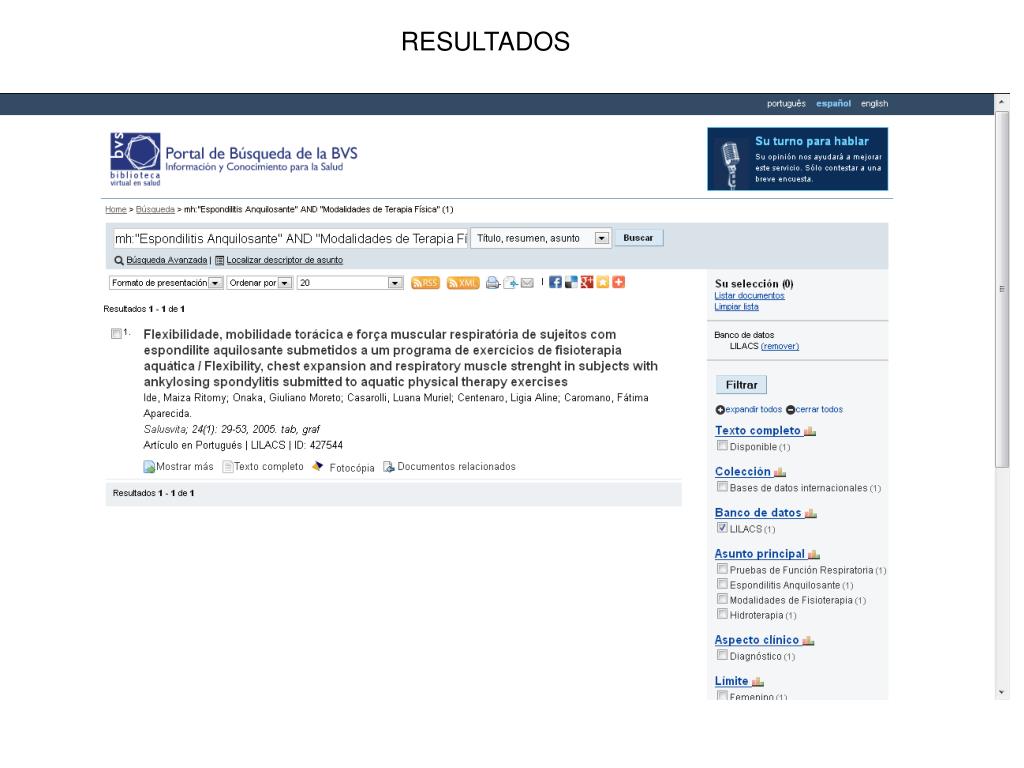1024x768 pixels.
Task: Go to Home breadcrumb link
Action: click(116, 210)
